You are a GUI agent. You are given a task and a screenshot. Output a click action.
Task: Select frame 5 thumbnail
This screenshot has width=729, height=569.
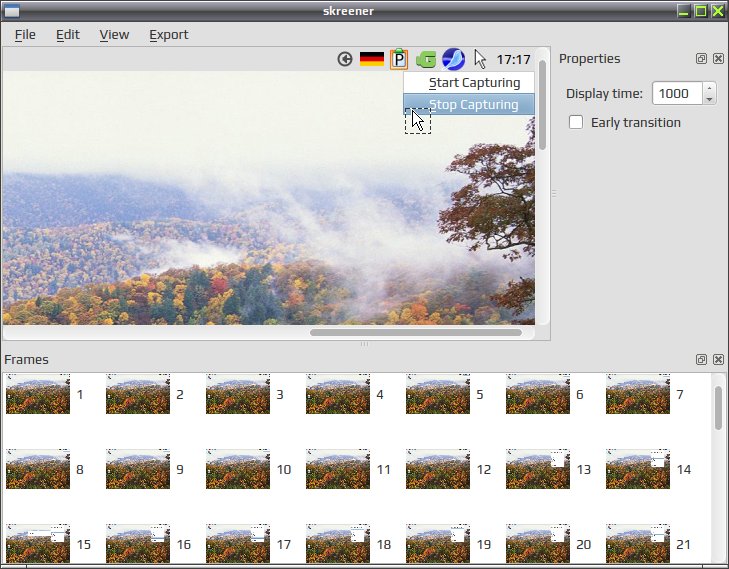(437, 394)
